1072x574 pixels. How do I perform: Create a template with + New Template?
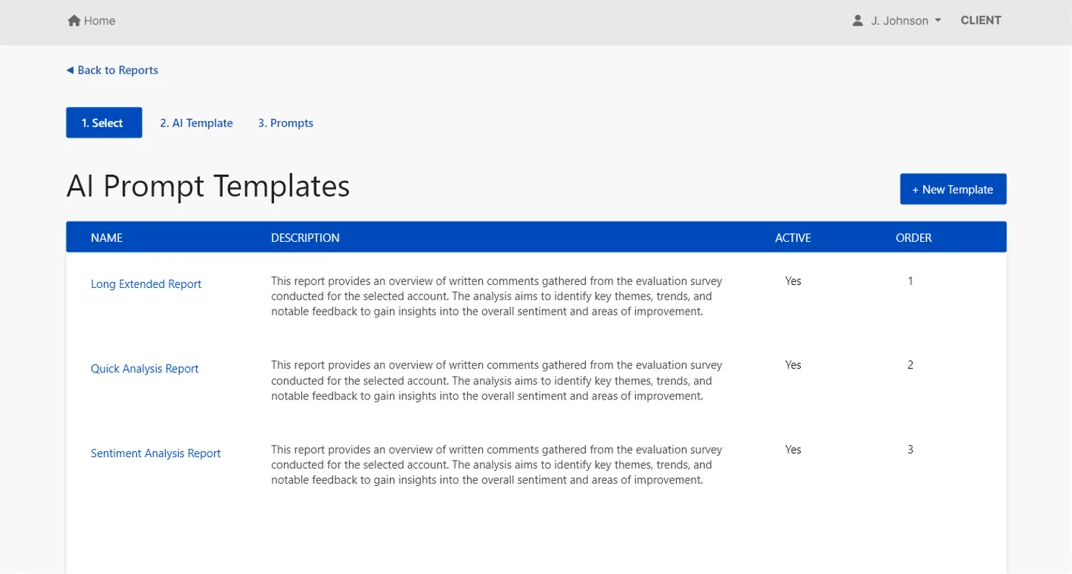[952, 189]
